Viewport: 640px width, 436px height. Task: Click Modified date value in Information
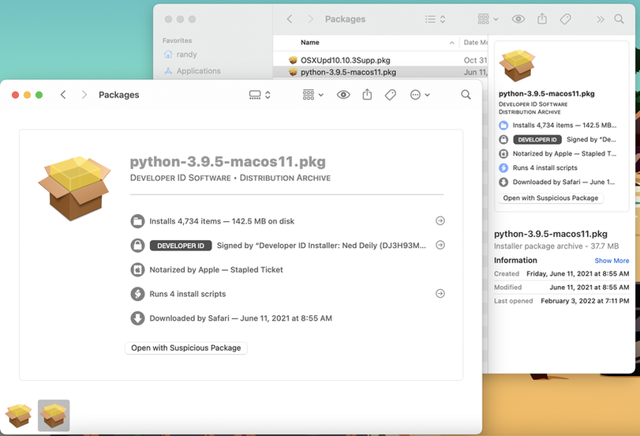(589, 287)
